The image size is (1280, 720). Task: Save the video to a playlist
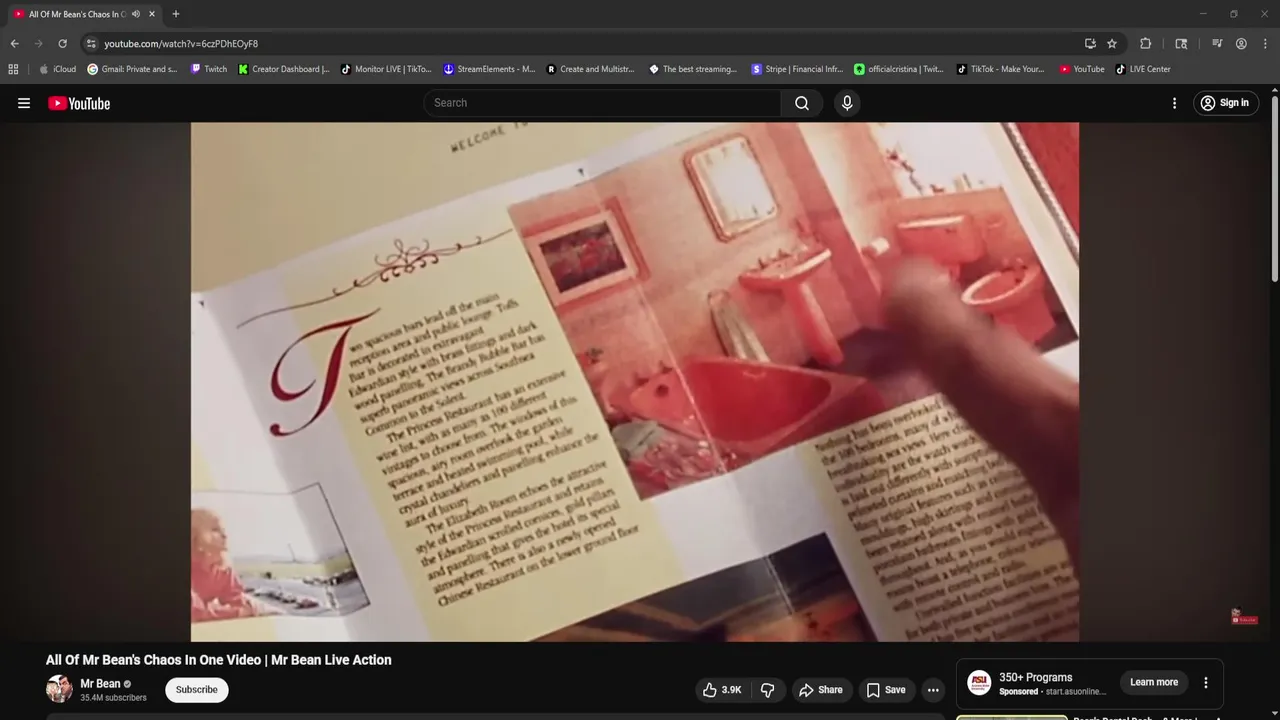pyautogui.click(x=886, y=690)
